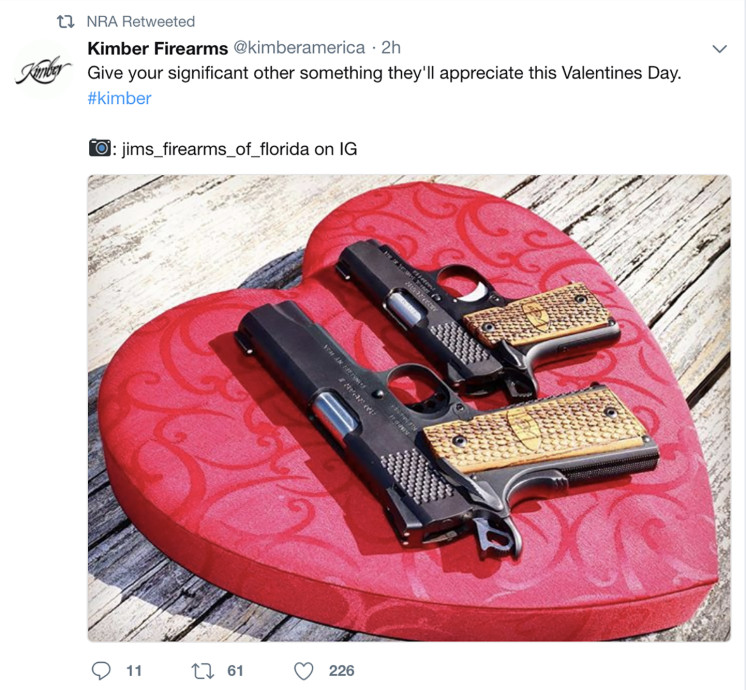Image resolution: width=746 pixels, height=690 pixels.
Task: Open the Kimber Firearms profile name
Action: (158, 48)
